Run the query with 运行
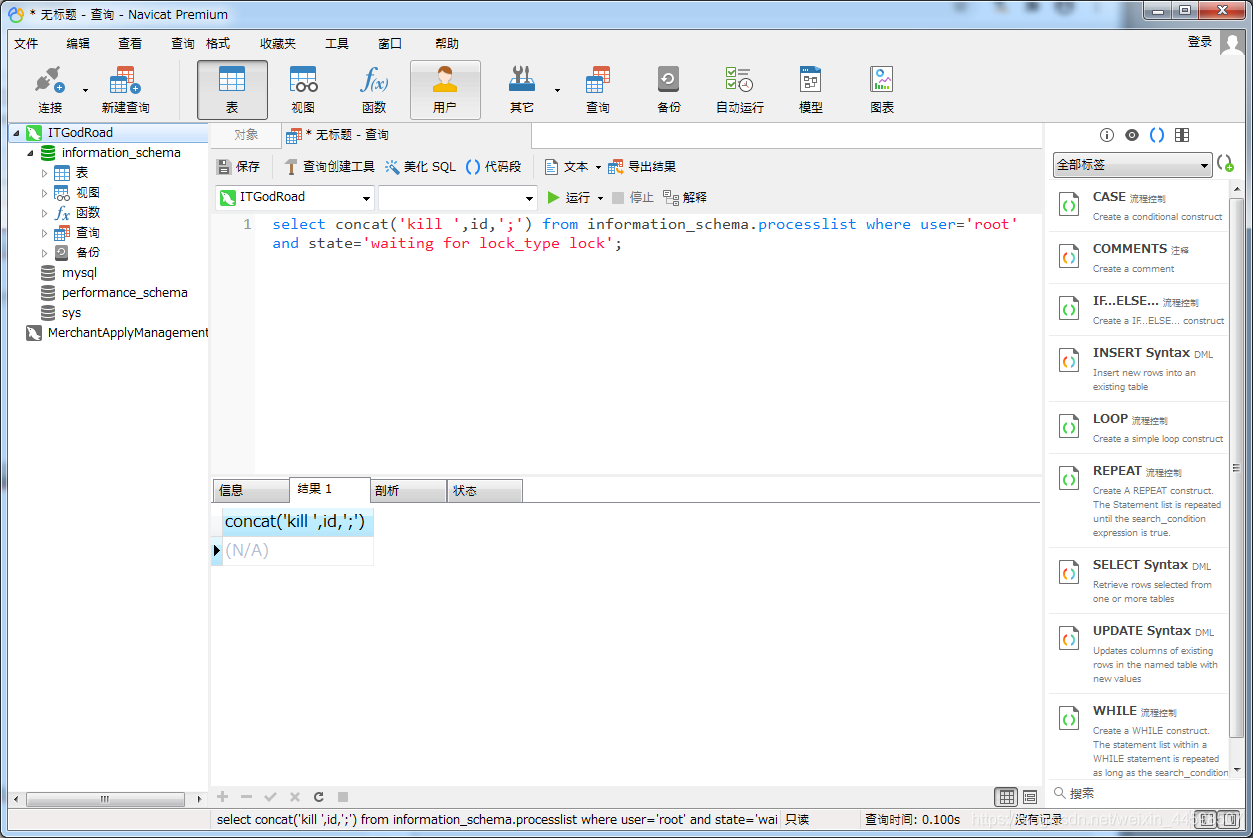 [x=569, y=198]
